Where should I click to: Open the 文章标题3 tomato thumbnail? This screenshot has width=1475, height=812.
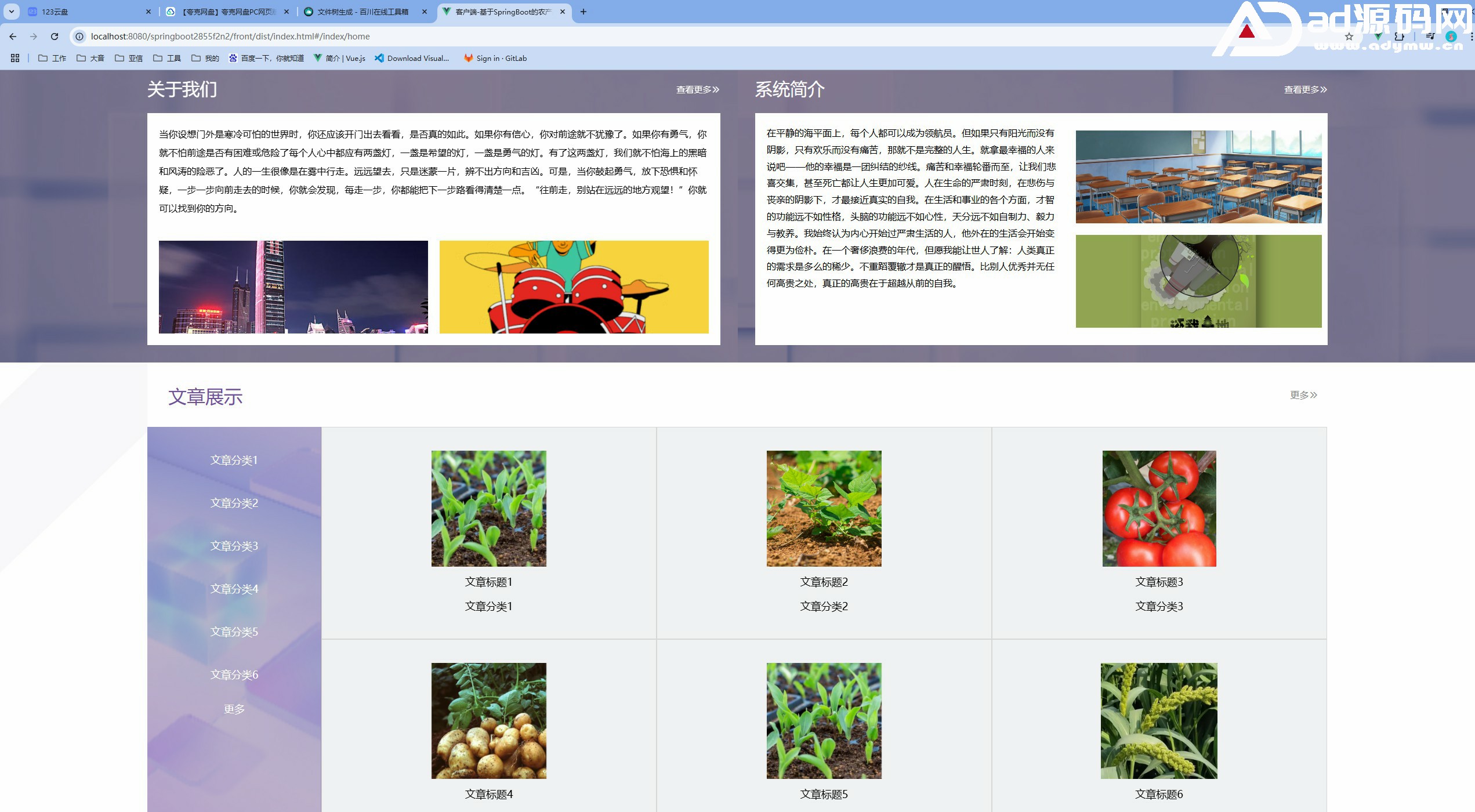pos(1159,508)
